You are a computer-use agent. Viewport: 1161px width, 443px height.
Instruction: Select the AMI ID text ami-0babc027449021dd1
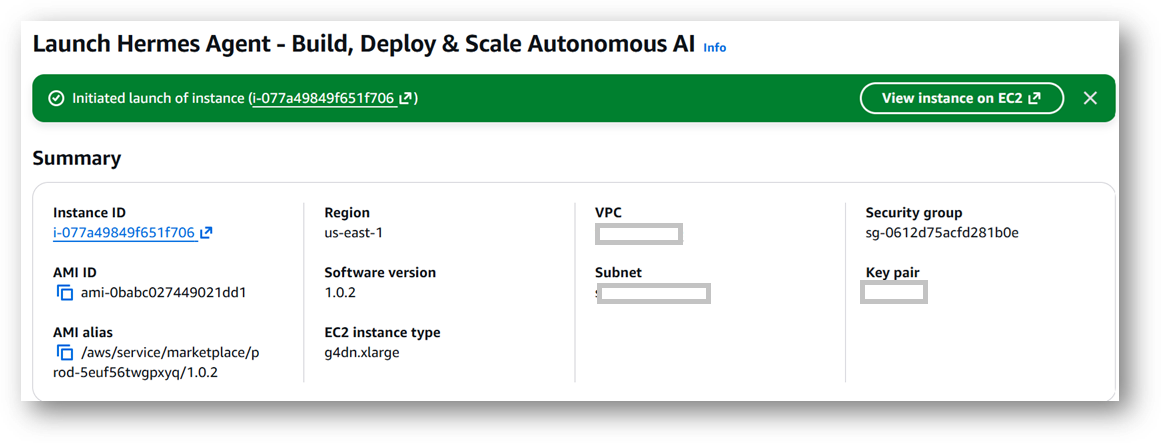coord(163,293)
